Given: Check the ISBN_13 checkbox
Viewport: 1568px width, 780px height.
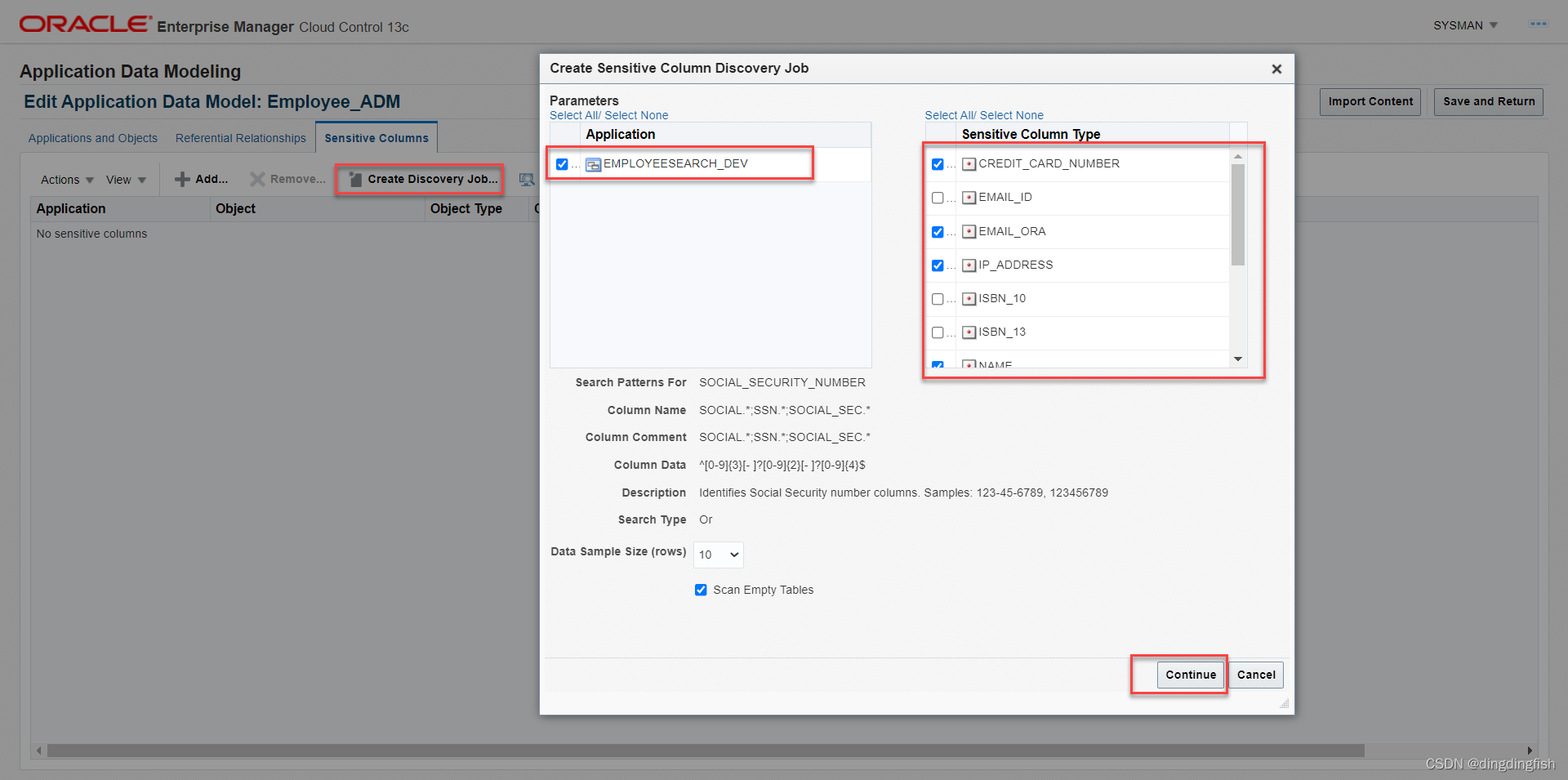Looking at the screenshot, I should tap(938, 332).
